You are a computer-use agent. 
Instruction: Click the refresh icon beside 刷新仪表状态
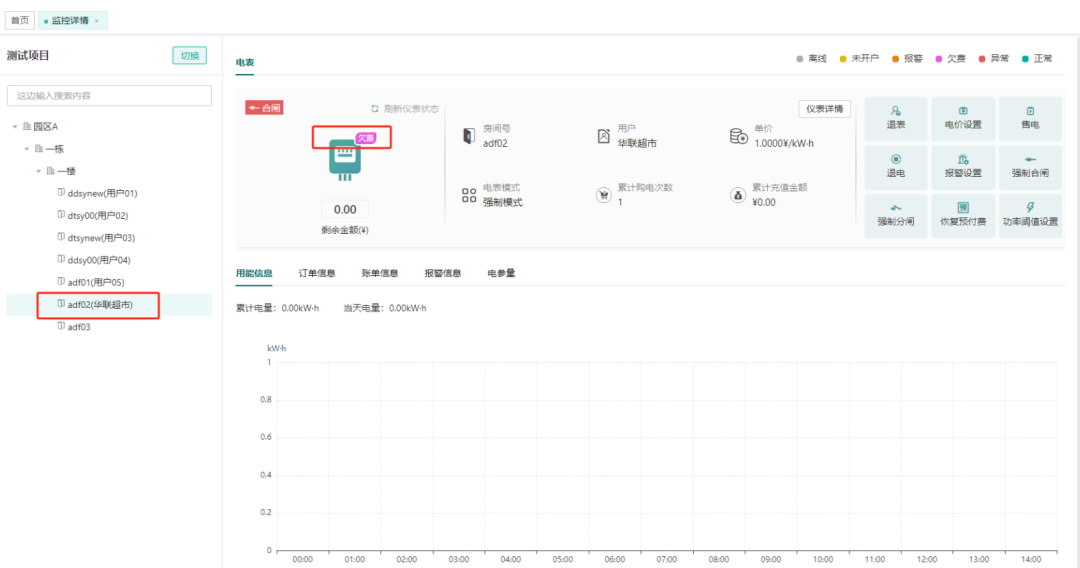(375, 109)
